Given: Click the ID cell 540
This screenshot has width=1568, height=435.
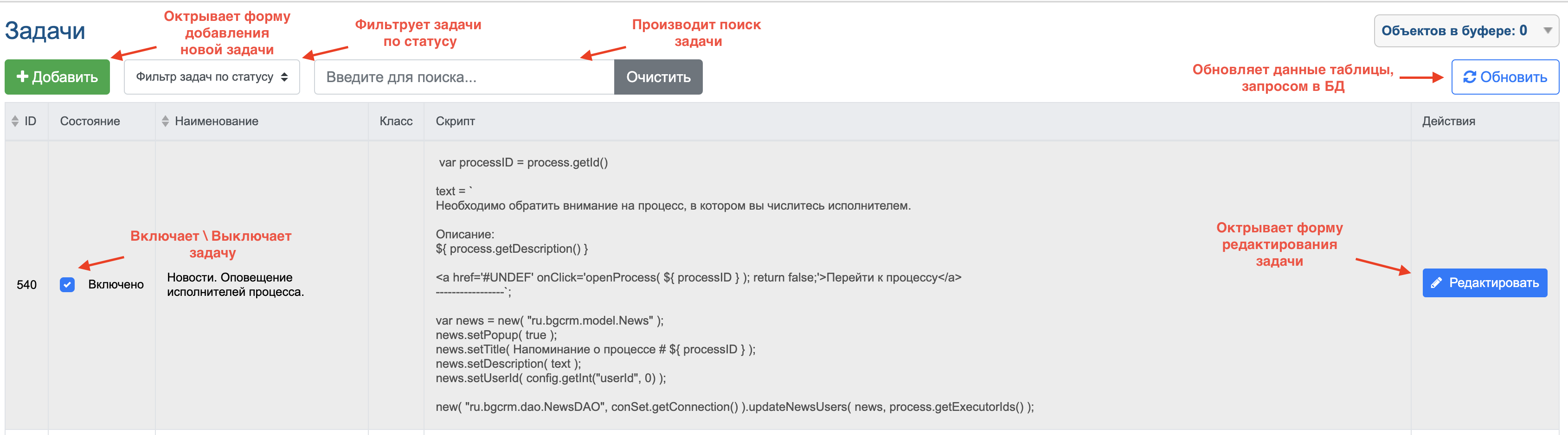Looking at the screenshot, I should click(27, 285).
